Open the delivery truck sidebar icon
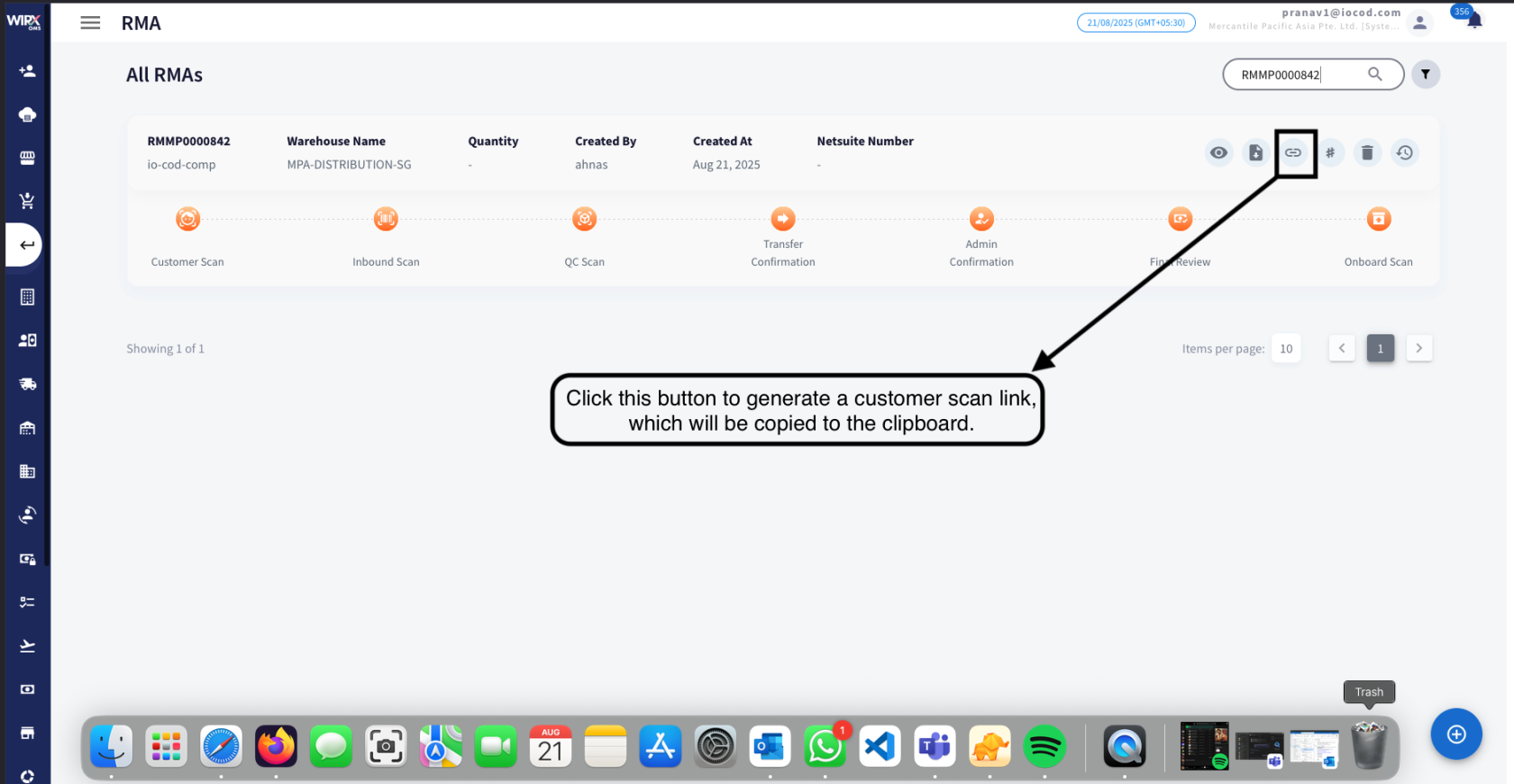1514x784 pixels. coord(27,384)
